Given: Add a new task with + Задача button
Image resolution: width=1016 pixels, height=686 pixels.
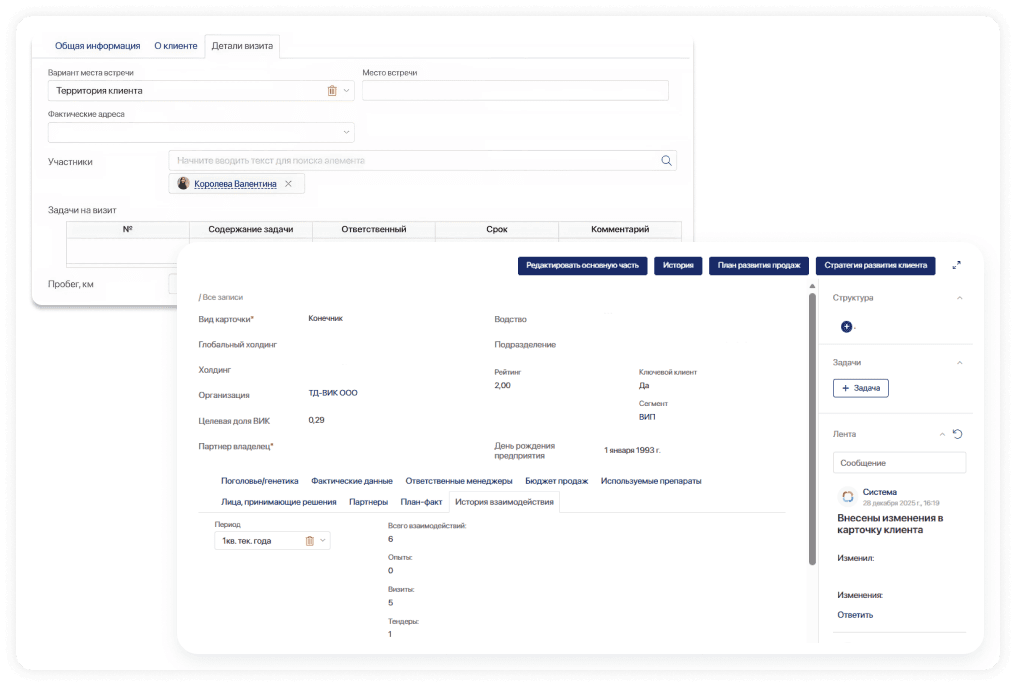Looking at the screenshot, I should pos(860,387).
